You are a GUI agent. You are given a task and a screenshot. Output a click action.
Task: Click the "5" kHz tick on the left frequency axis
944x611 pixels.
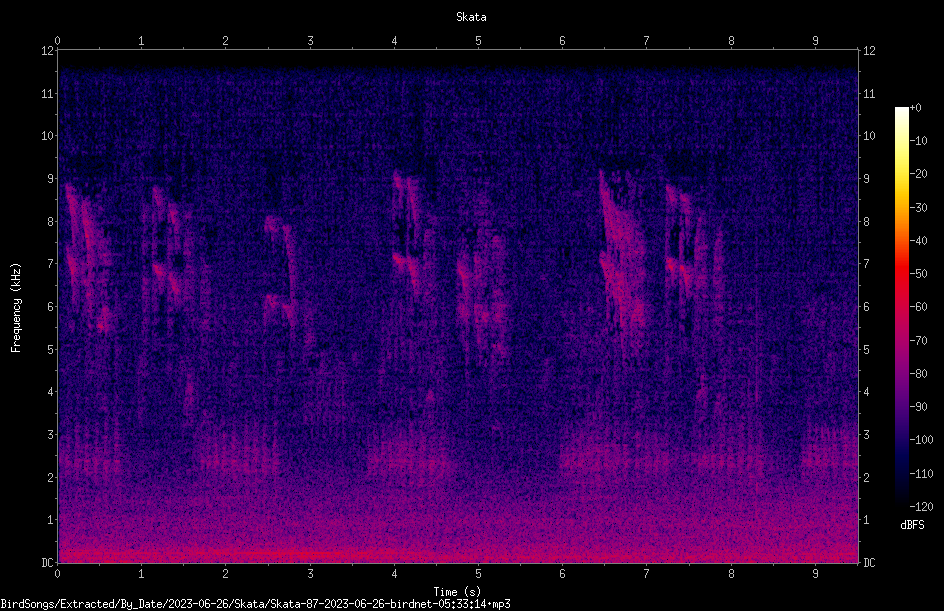51,349
